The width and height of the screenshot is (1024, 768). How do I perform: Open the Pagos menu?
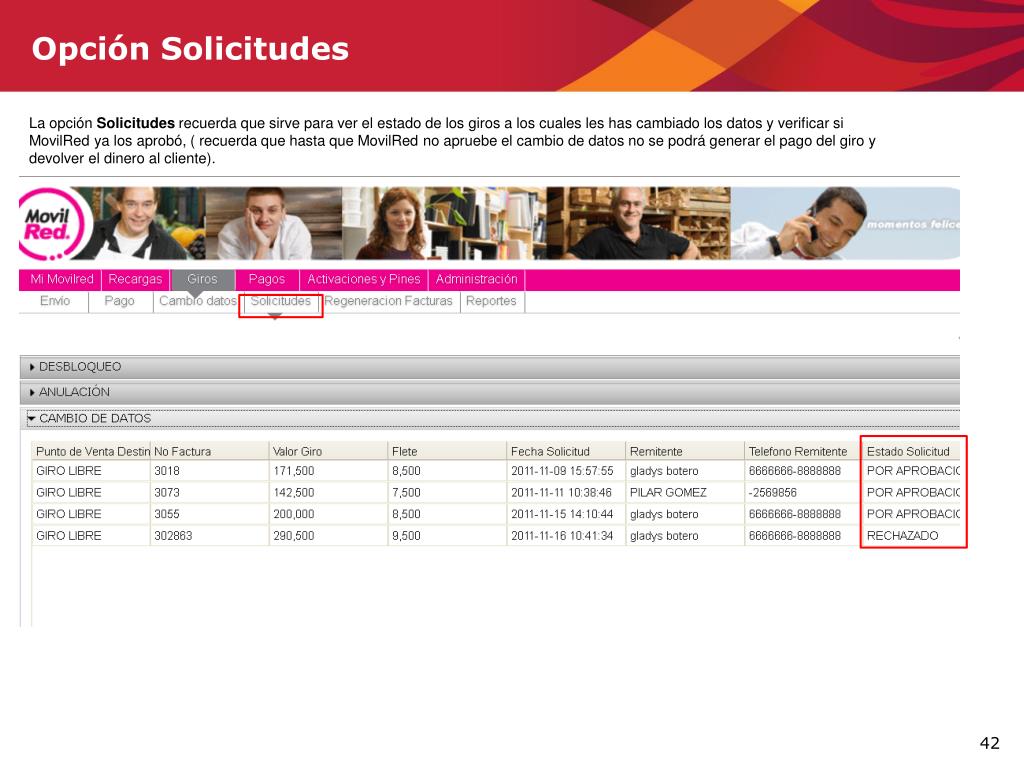pos(266,280)
